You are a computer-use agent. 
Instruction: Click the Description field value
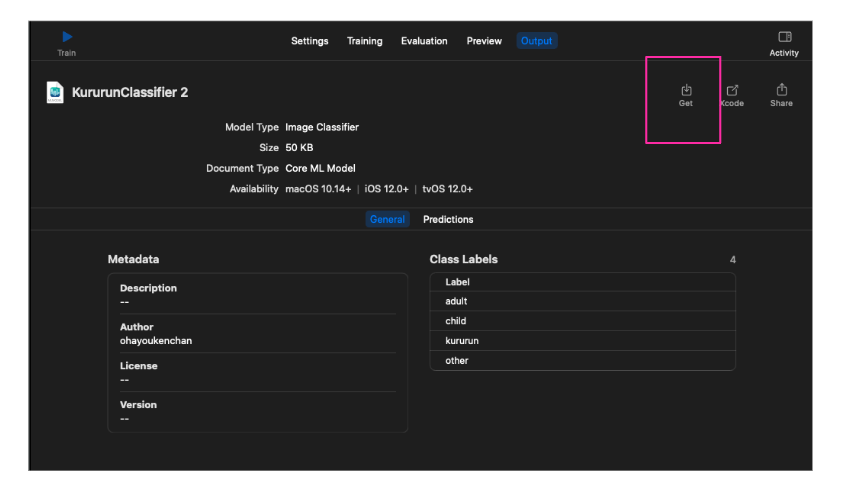click(x=124, y=302)
